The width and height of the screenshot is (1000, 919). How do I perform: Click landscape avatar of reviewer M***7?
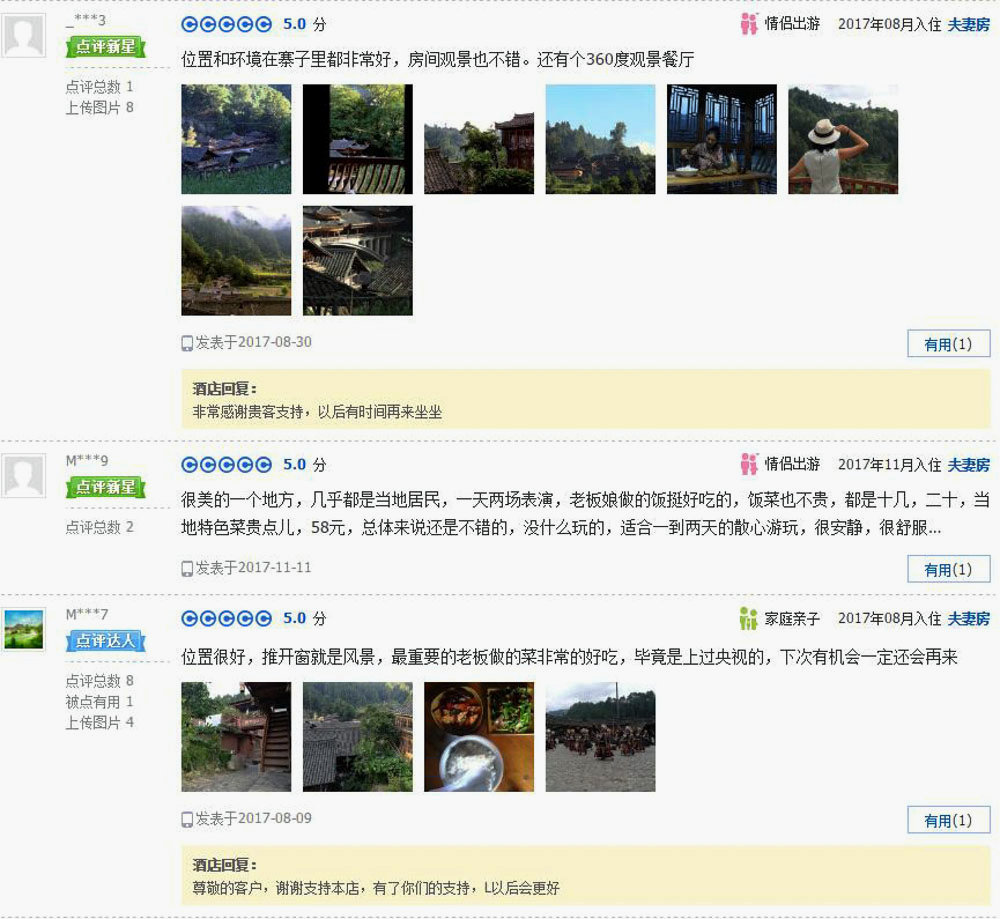(x=24, y=629)
